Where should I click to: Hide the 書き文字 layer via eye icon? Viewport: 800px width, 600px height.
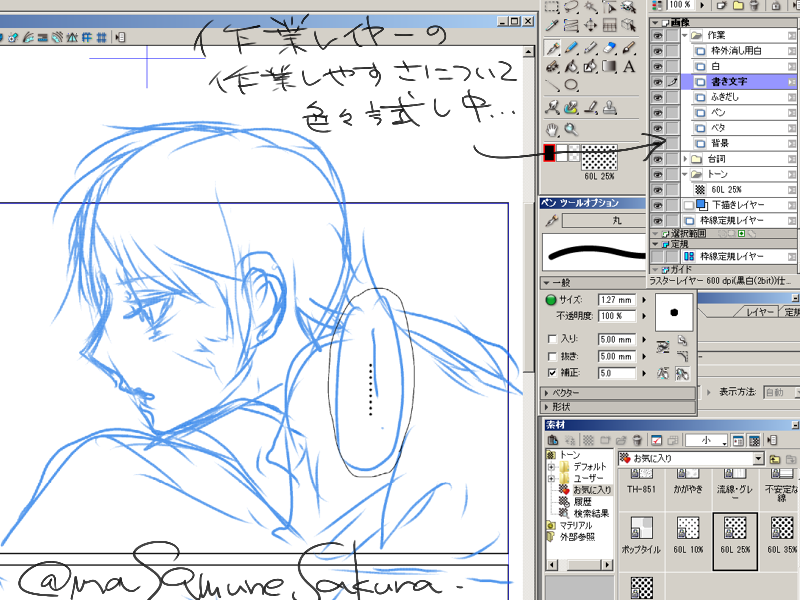click(658, 82)
